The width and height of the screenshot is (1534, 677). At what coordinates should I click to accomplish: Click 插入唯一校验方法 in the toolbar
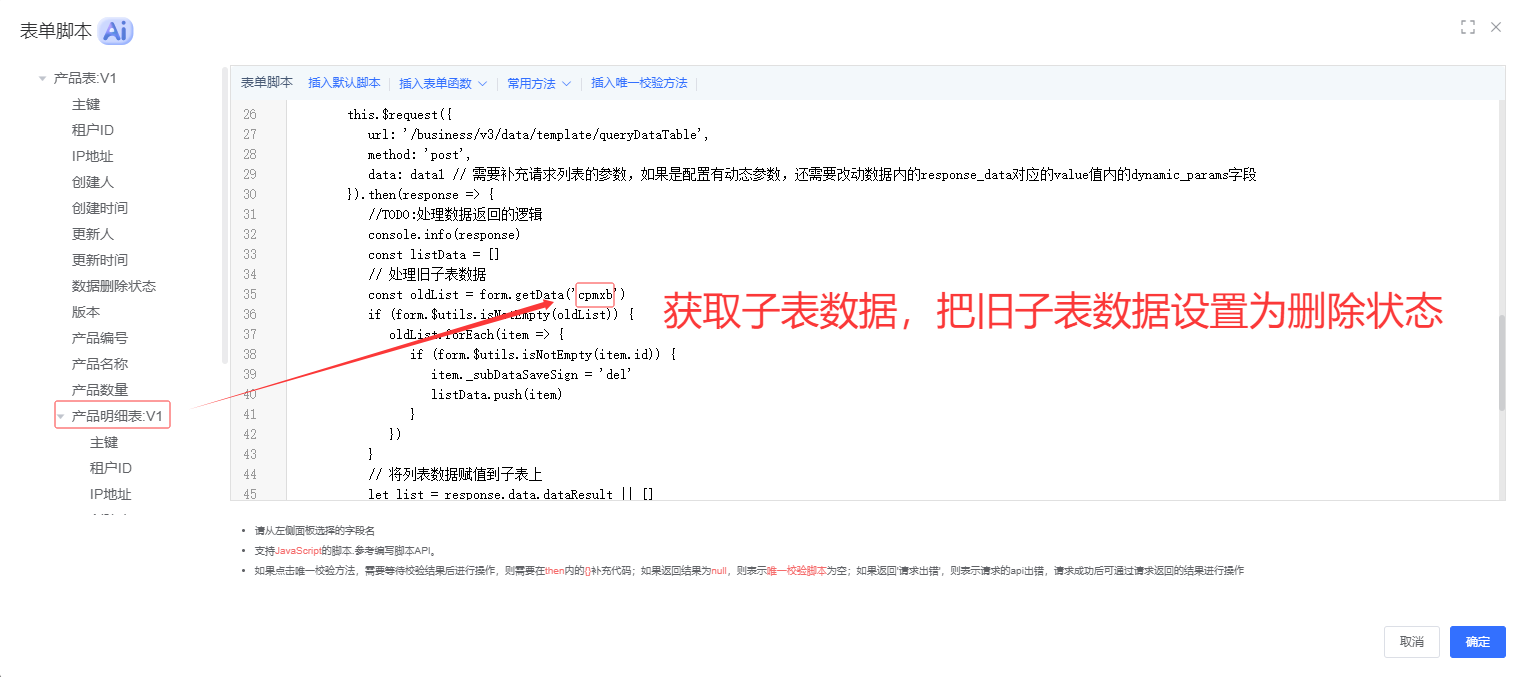[639, 83]
